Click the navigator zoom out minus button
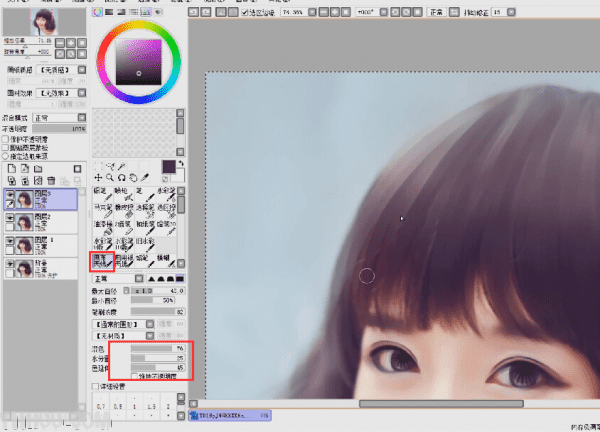600x432 pixels. coord(60,43)
